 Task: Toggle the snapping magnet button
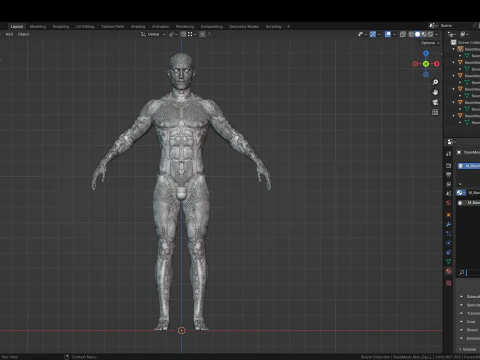(183, 34)
